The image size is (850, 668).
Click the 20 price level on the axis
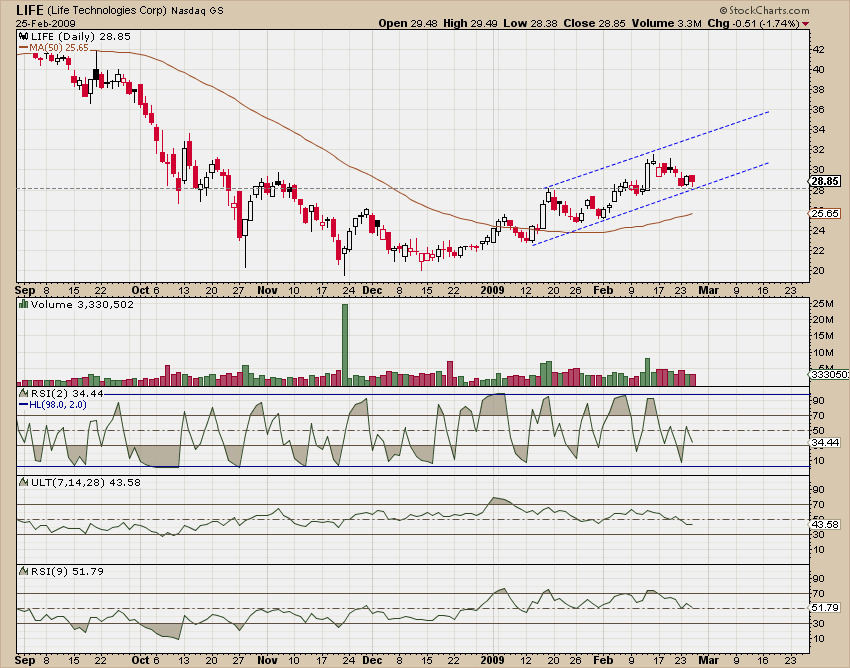(x=819, y=271)
